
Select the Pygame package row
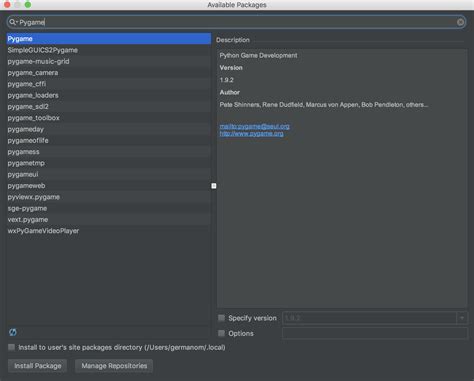pyautogui.click(x=109, y=39)
